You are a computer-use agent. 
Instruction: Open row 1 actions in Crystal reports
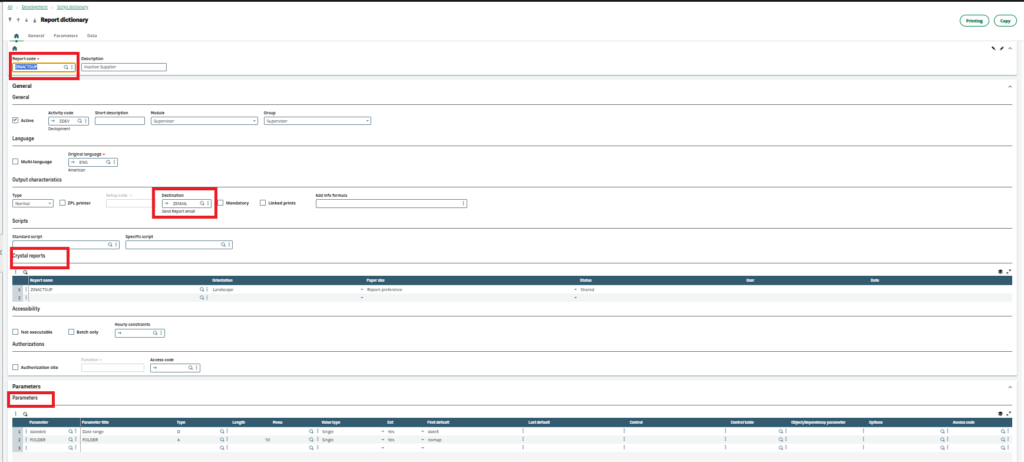[x=25, y=289]
